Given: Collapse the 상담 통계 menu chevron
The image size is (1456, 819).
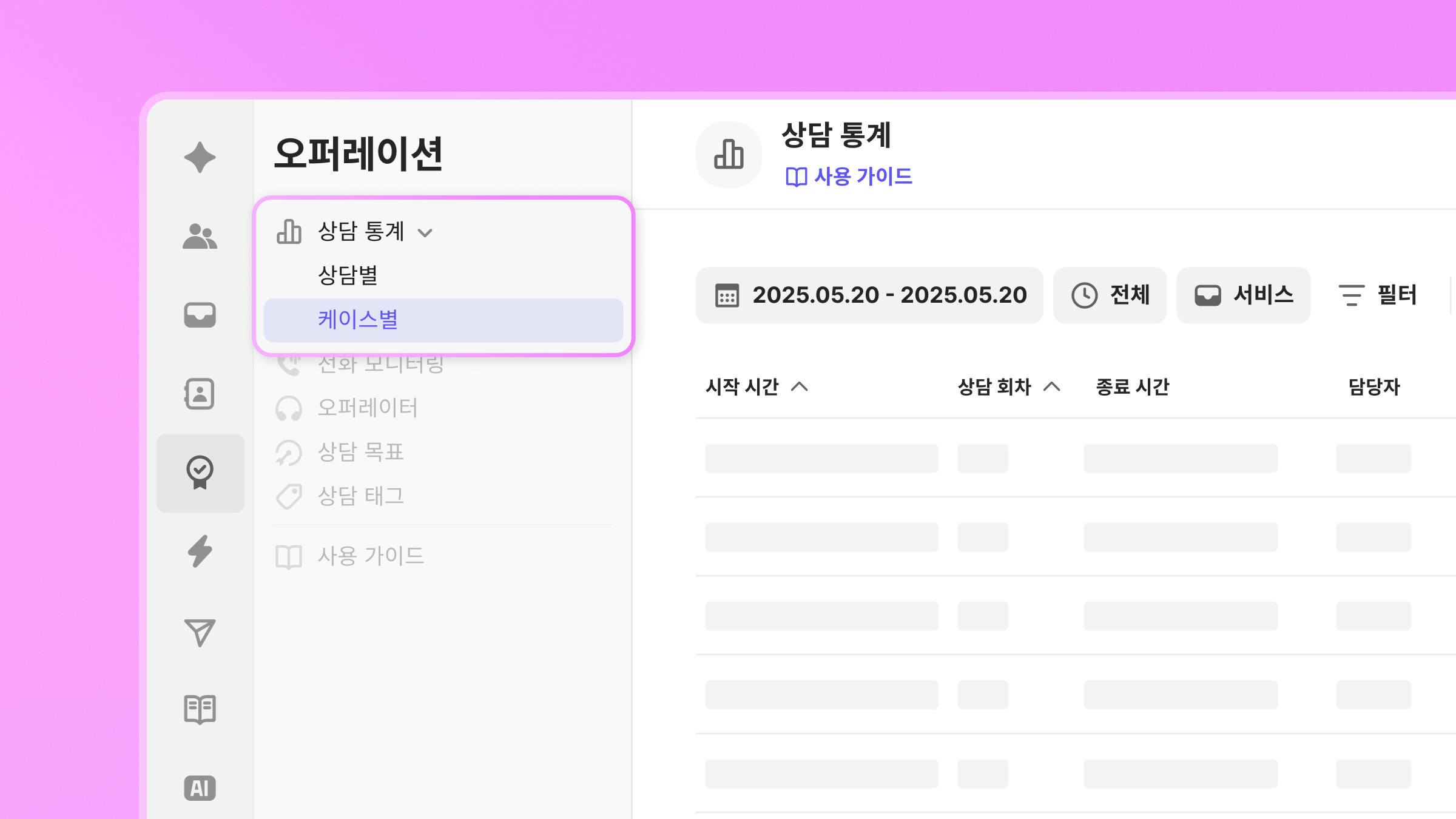Looking at the screenshot, I should click(x=425, y=232).
